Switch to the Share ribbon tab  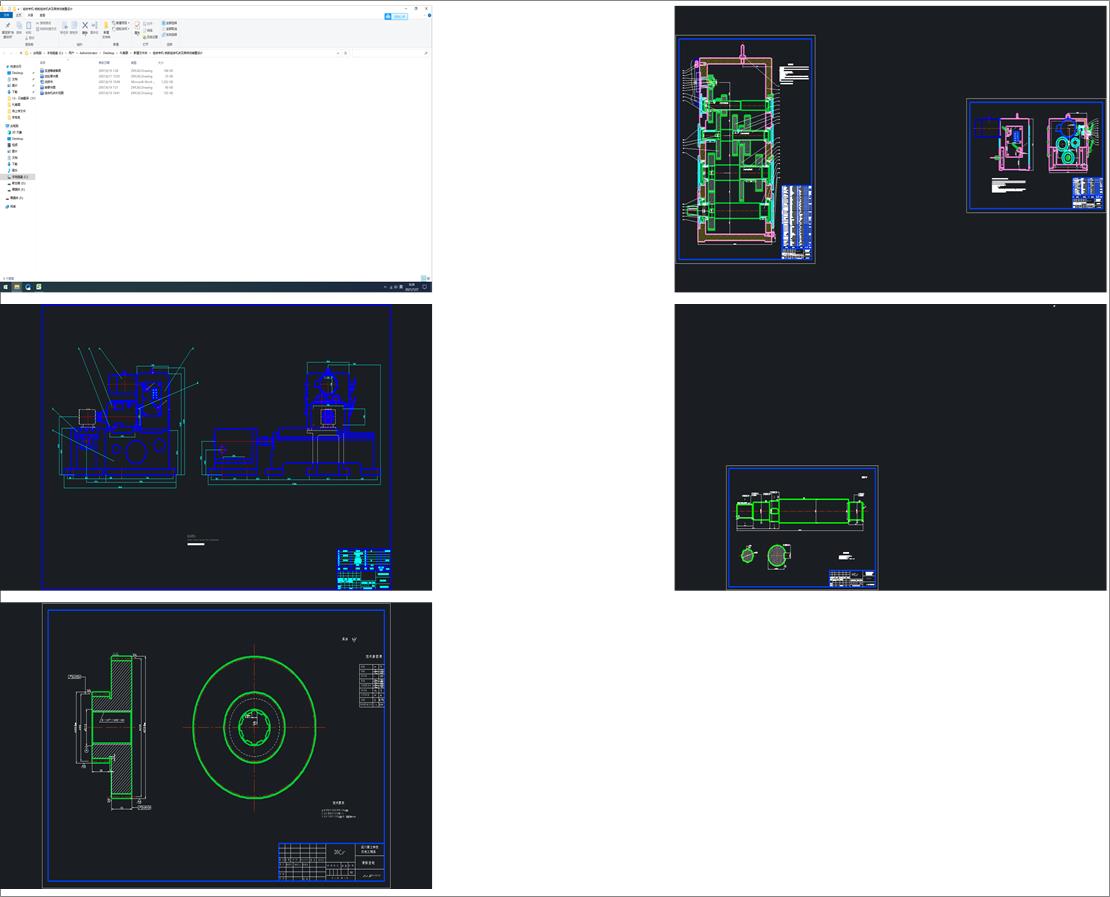[30, 15]
